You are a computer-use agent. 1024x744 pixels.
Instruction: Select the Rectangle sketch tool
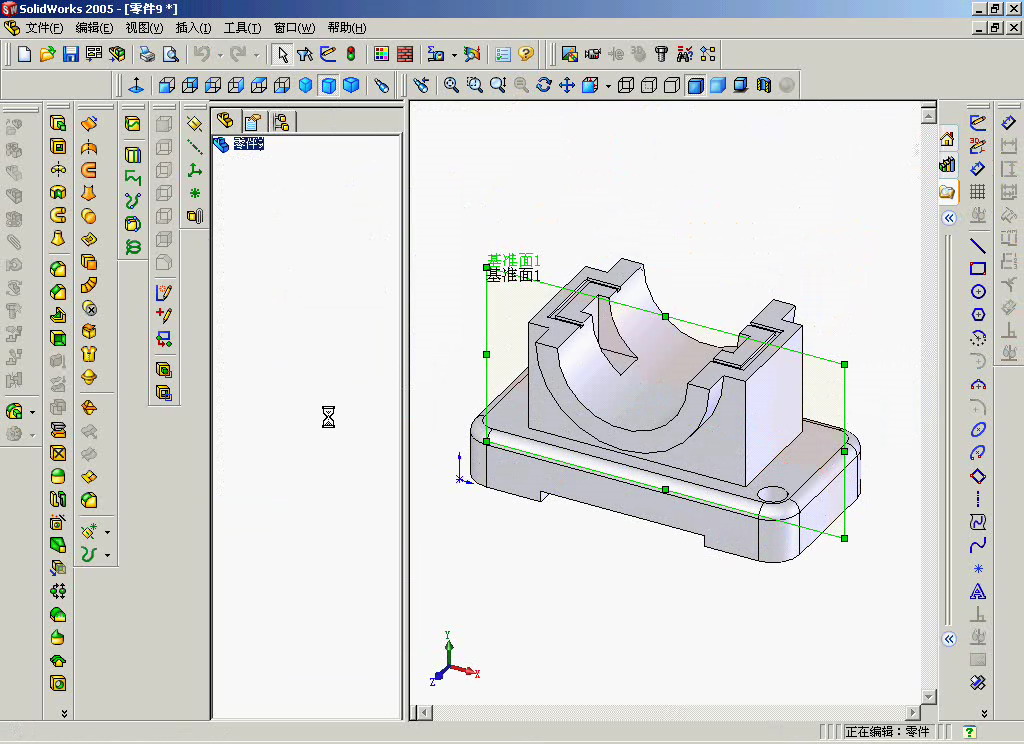tap(978, 268)
